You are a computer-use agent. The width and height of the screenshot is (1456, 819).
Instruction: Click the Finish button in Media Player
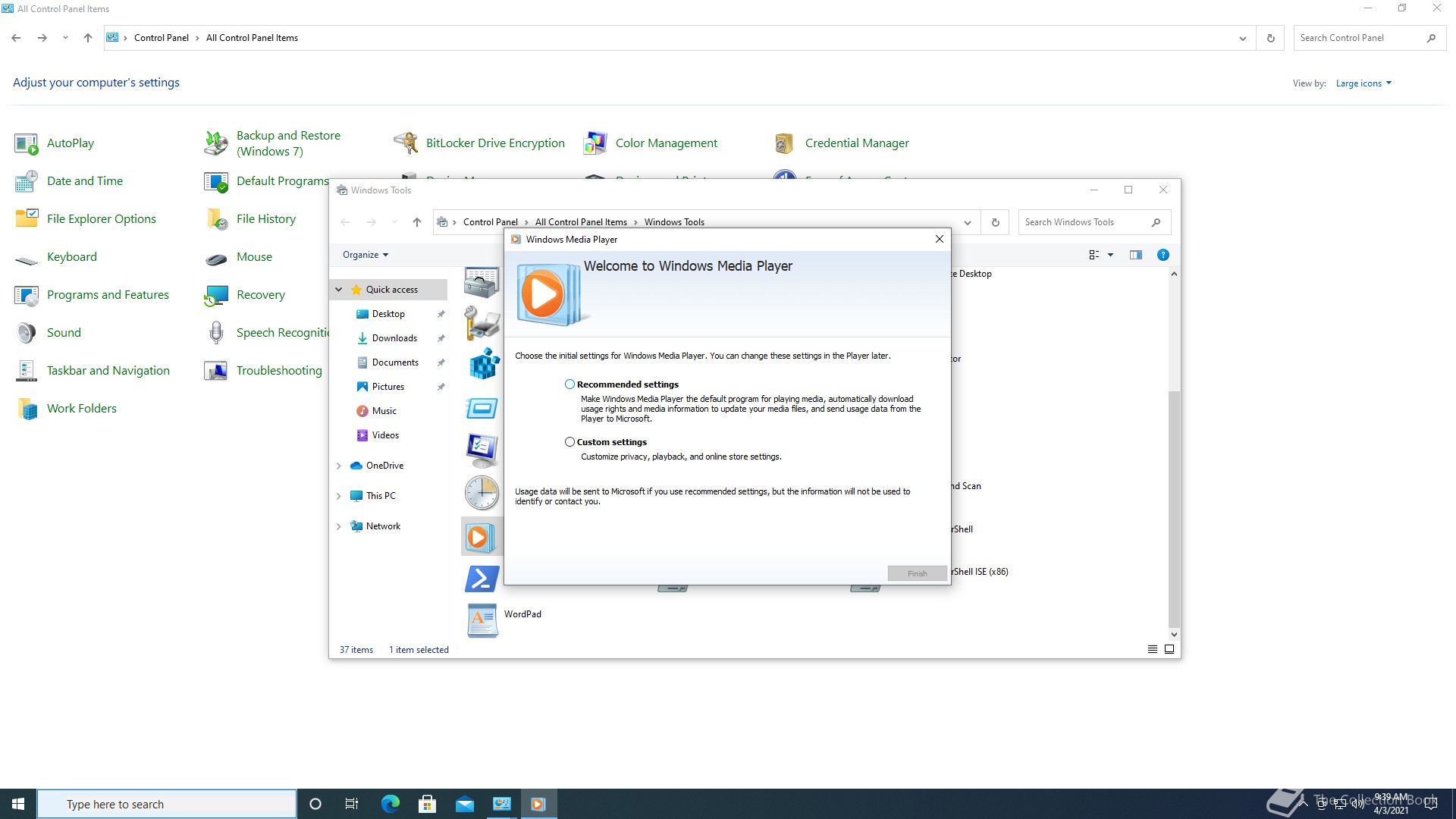(917, 573)
